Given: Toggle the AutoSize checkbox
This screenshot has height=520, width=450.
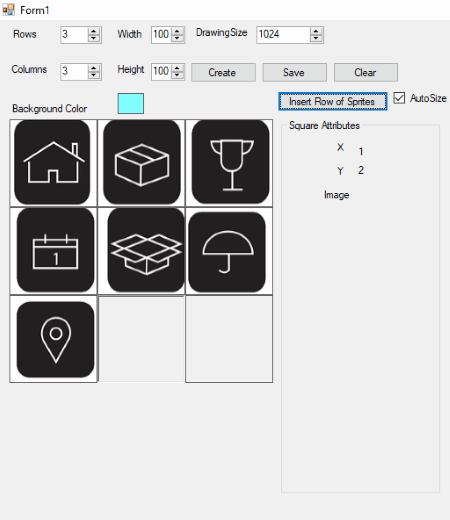Looking at the screenshot, I should tap(399, 98).
